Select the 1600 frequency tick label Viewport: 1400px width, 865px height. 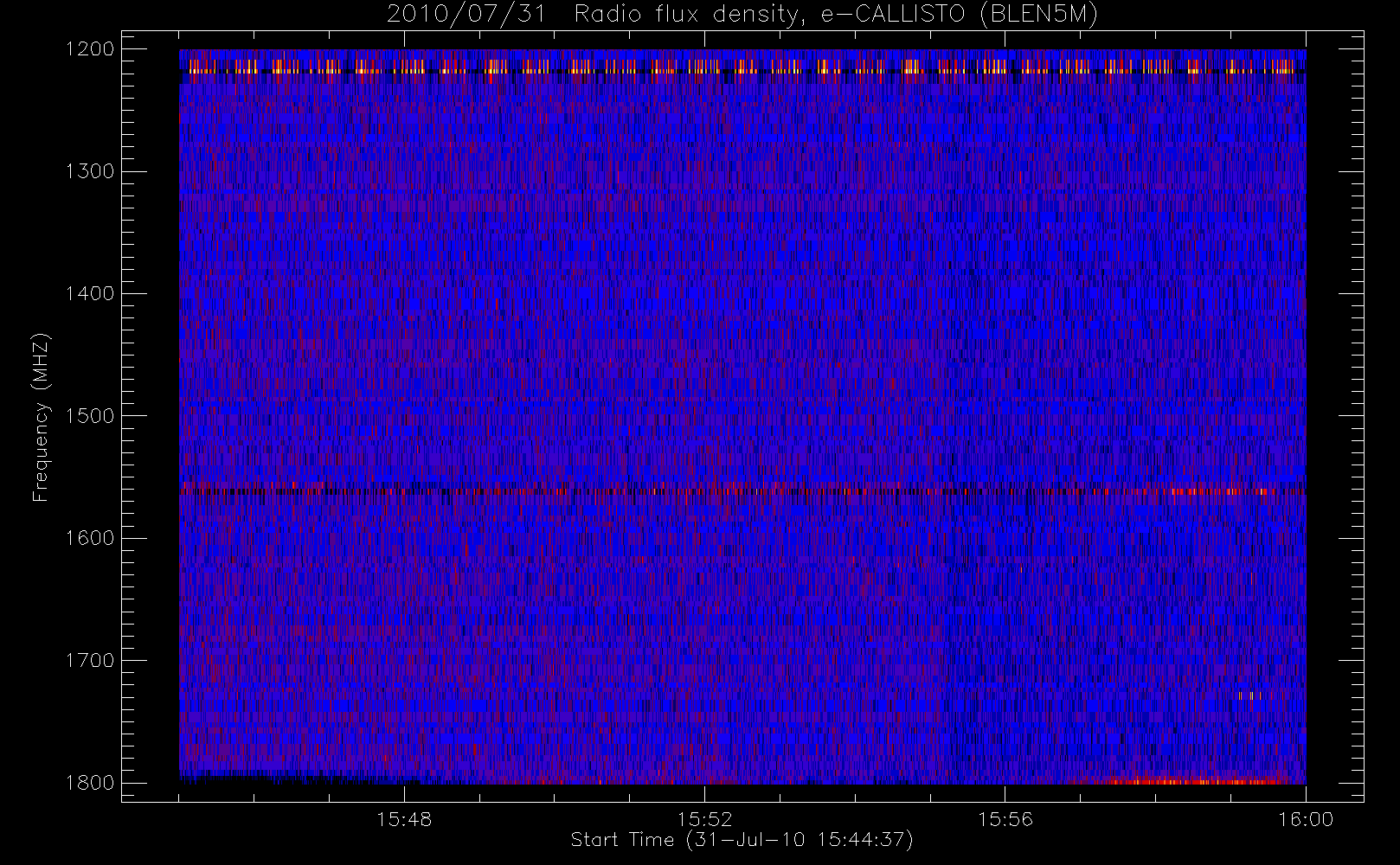pyautogui.click(x=90, y=538)
